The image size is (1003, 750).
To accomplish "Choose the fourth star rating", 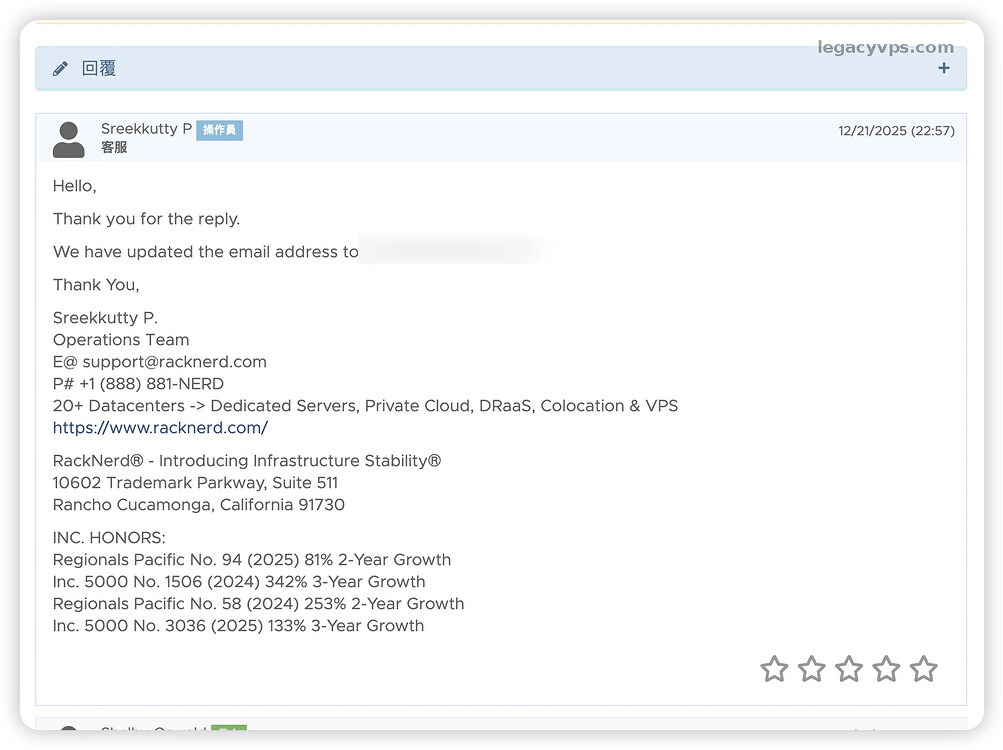I will point(886,669).
